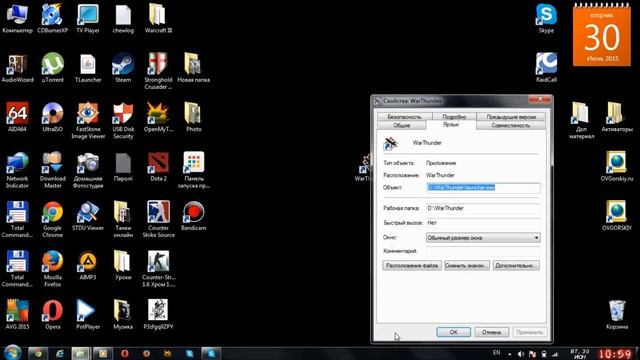The height and width of the screenshot is (360, 640).
Task: Click the Активаторы folder icon
Action: (x=617, y=117)
